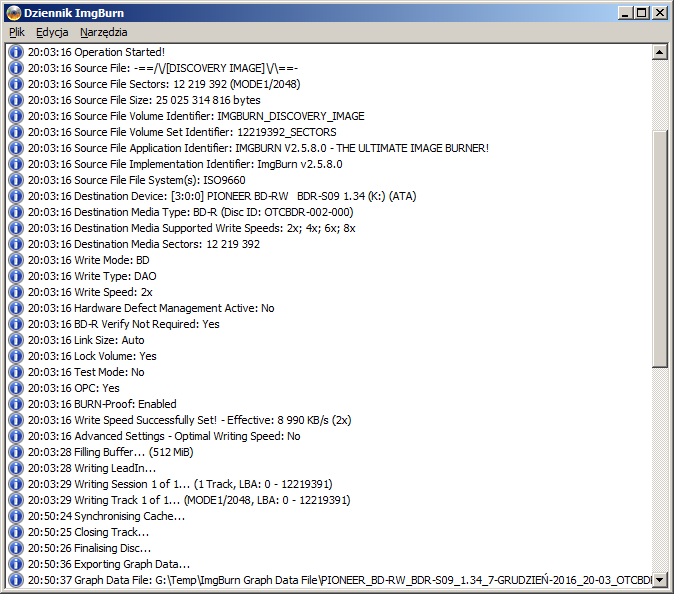Viewport: 674px width, 594px height.
Task: Click info icon beside Filling Buffer line
Action: click(x=15, y=452)
